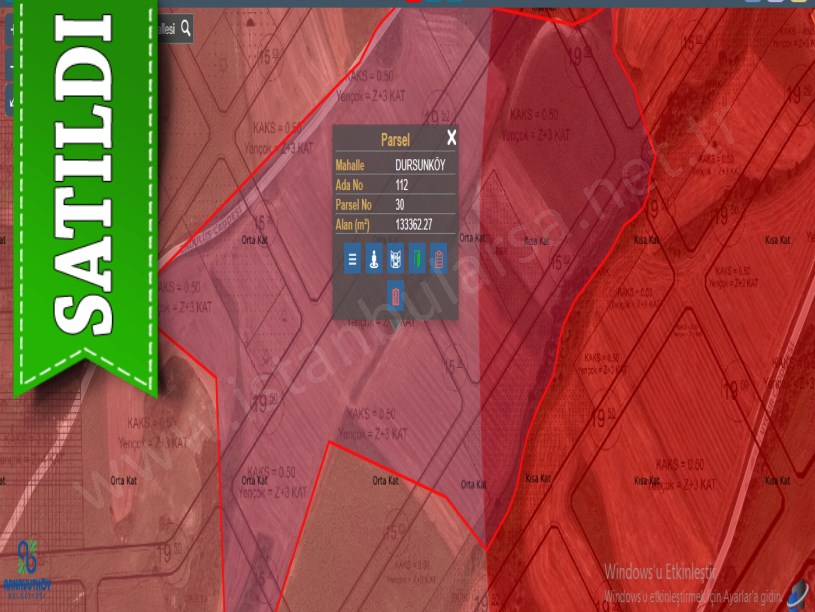Click the green bookmark icon in popup
The width and height of the screenshot is (815, 612).
[416, 260]
